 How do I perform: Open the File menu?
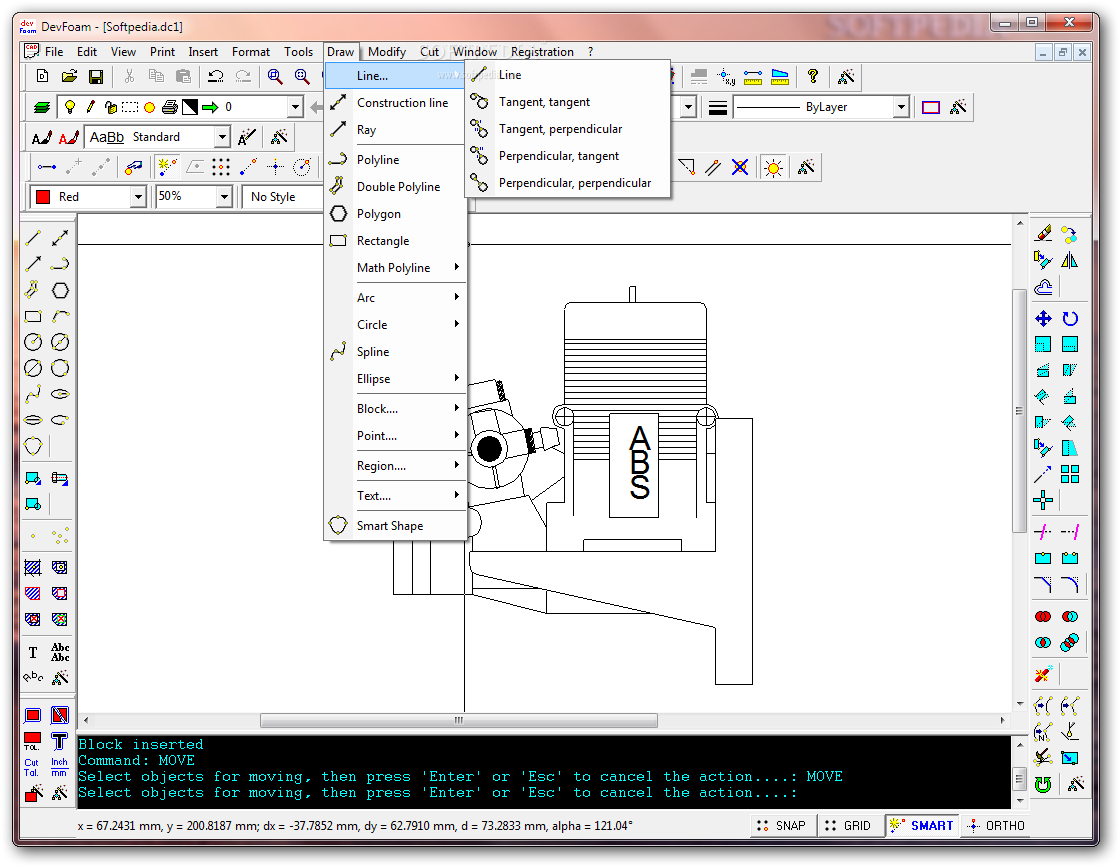click(x=54, y=51)
